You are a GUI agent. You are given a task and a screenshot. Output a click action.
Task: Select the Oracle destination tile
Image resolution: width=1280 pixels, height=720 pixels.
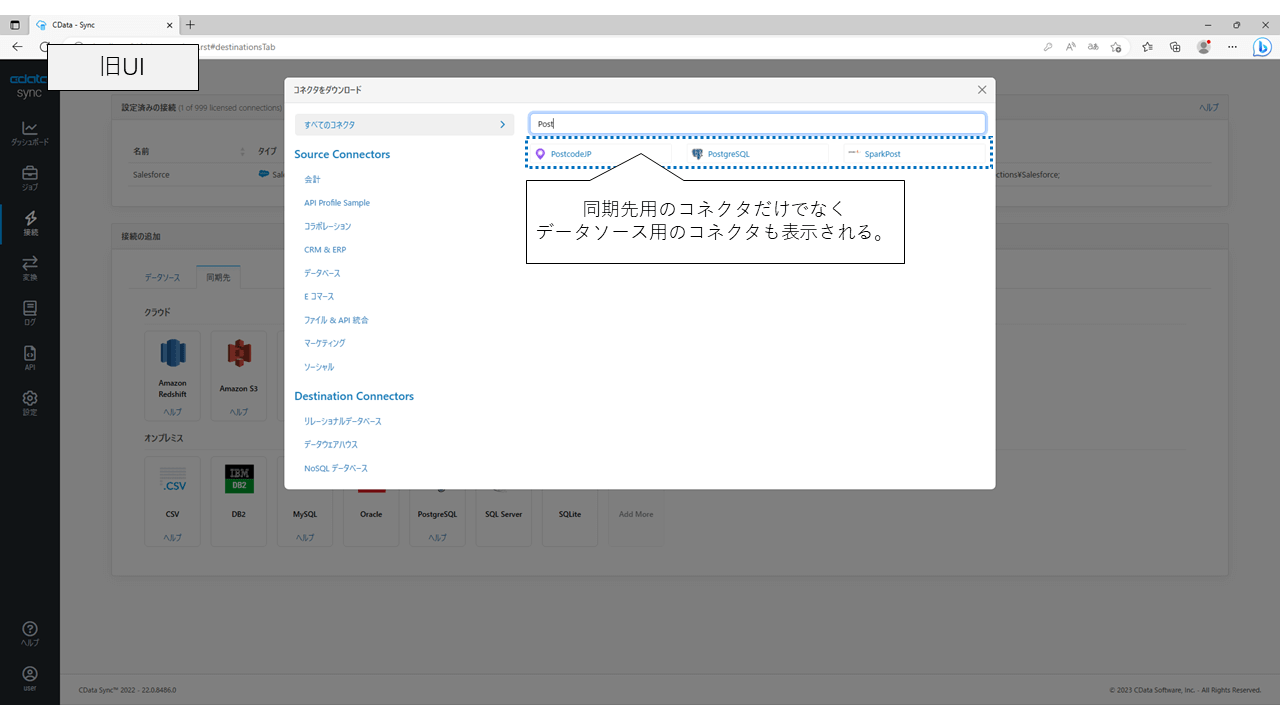[371, 514]
